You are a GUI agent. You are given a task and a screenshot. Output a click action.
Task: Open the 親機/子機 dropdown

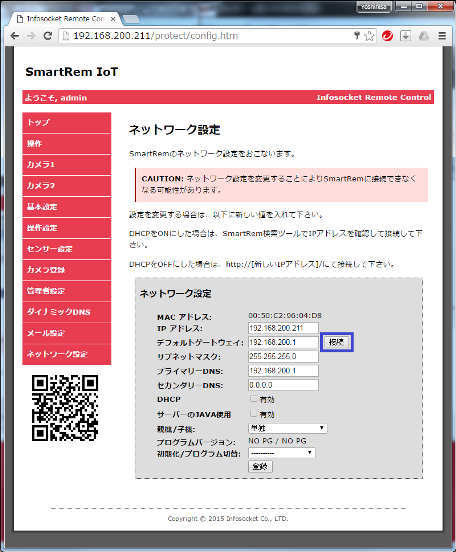point(288,428)
